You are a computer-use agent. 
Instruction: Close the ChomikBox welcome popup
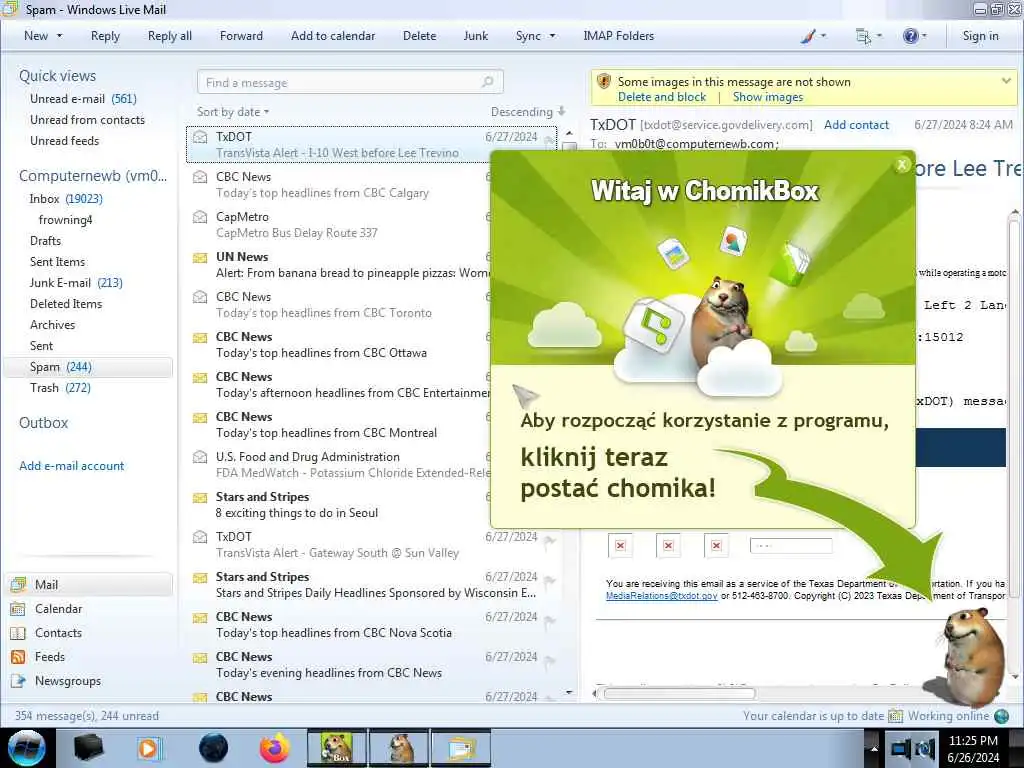(902, 165)
